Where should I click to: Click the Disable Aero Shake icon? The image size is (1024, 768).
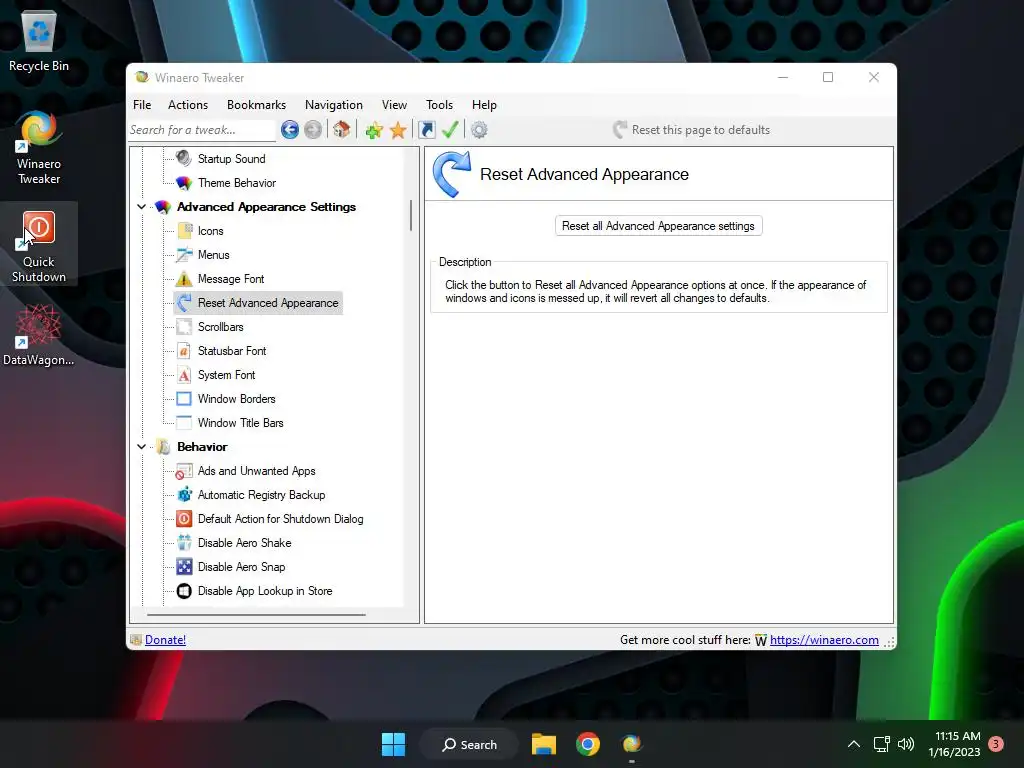[x=185, y=543]
